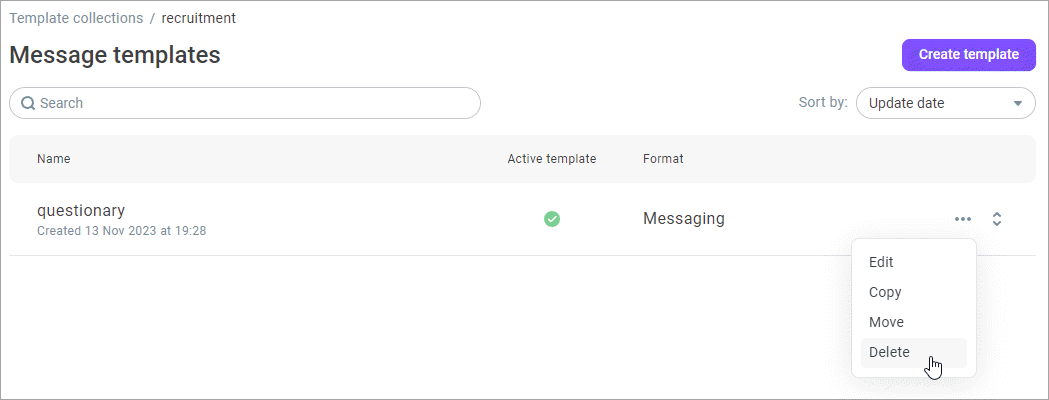Go to Template collections breadcrumb
The height and width of the screenshot is (400, 1049).
click(76, 18)
